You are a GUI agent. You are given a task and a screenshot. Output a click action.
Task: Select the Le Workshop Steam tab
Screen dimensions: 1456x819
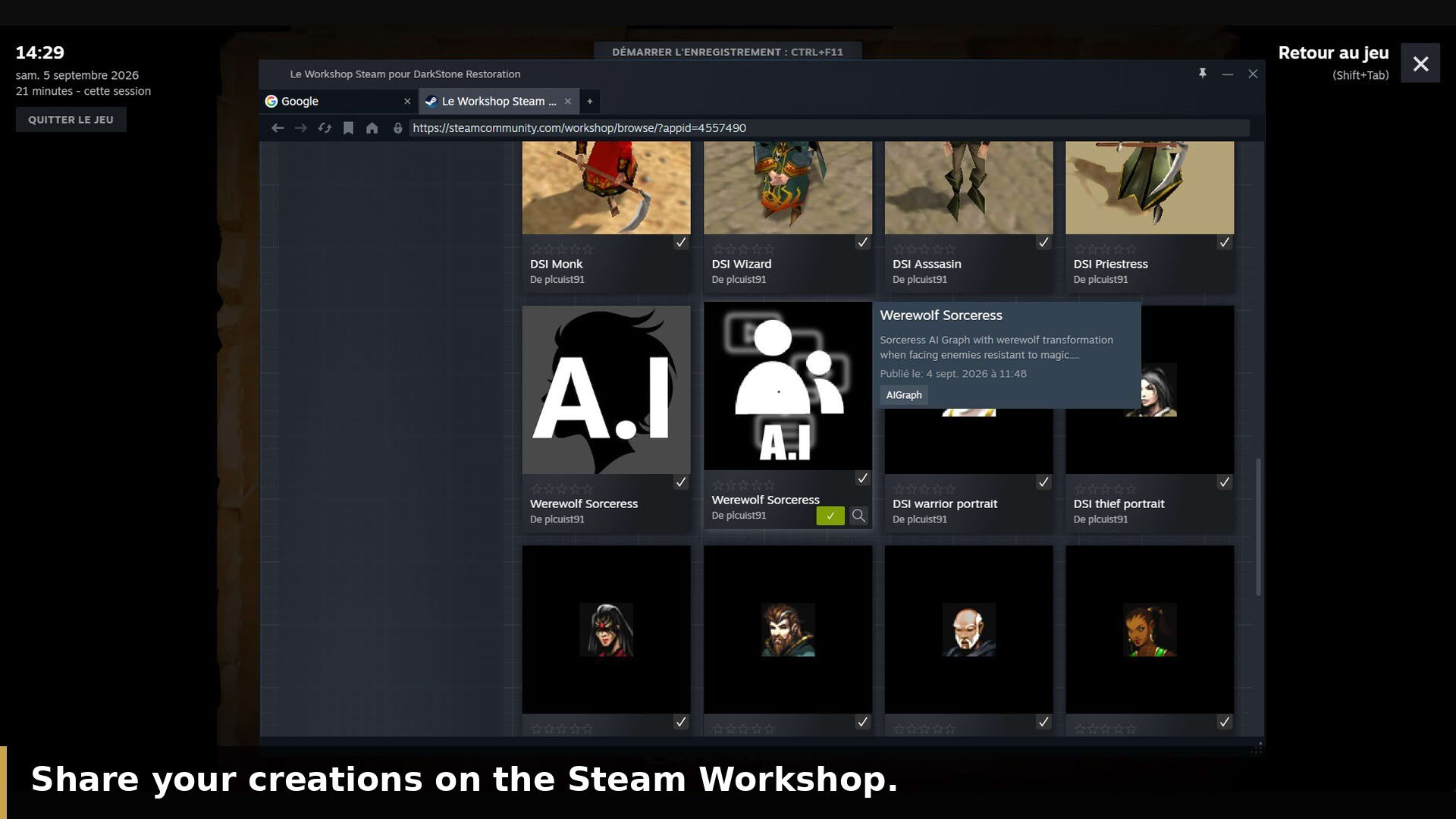(x=499, y=101)
